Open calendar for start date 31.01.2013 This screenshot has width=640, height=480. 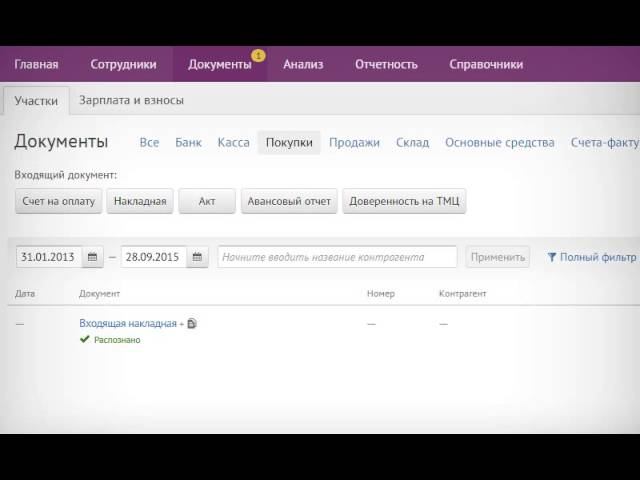[93, 257]
